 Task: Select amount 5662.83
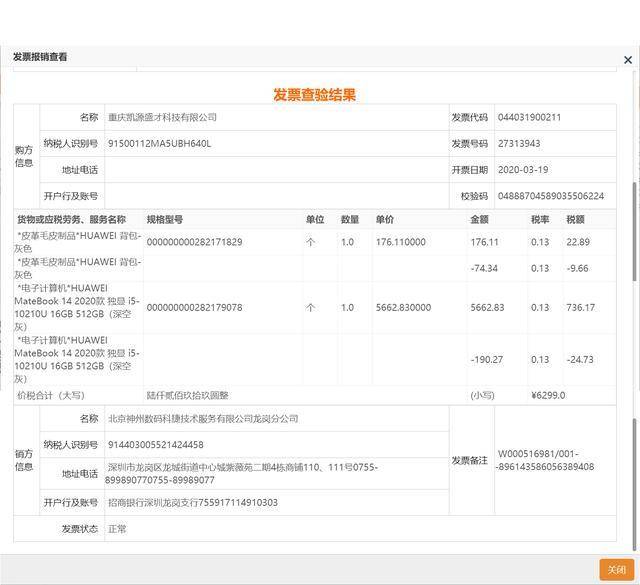pyautogui.click(x=487, y=307)
